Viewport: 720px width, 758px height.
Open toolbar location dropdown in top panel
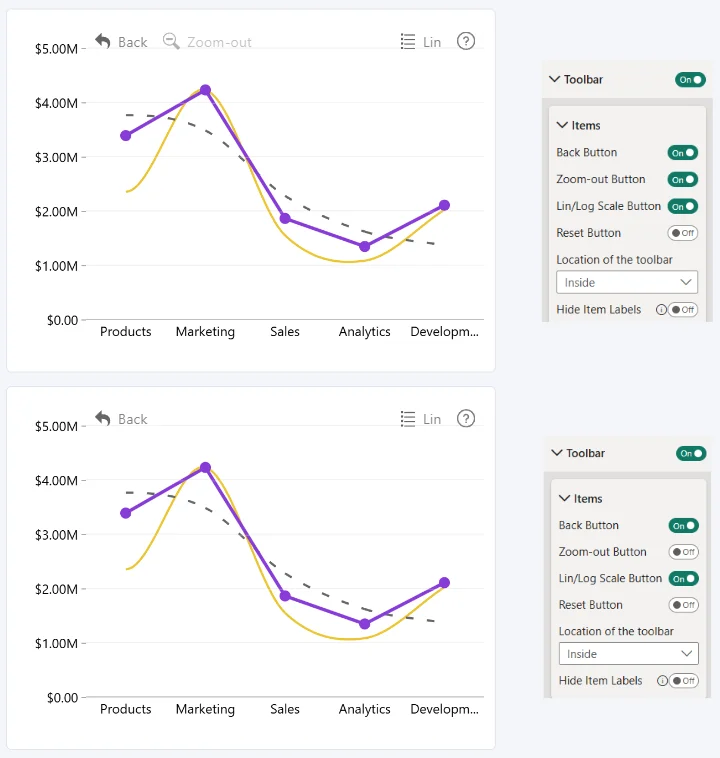pos(627,282)
